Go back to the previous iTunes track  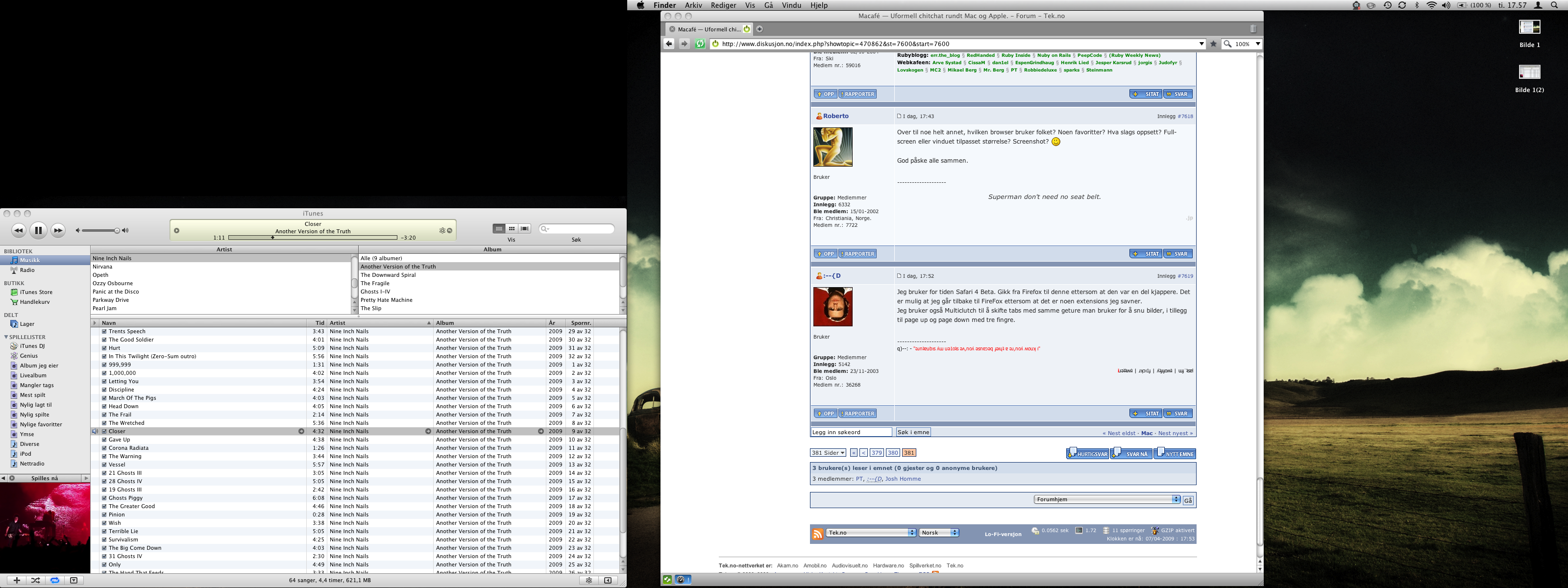point(19,230)
